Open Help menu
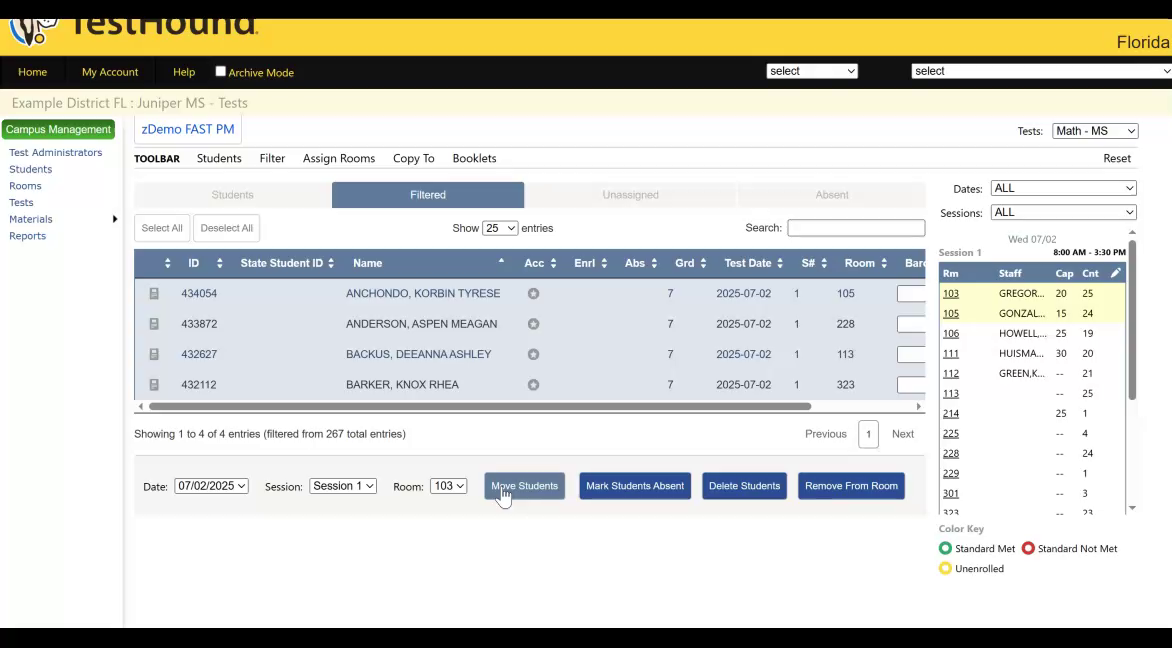The width and height of the screenshot is (1172, 648). click(184, 72)
